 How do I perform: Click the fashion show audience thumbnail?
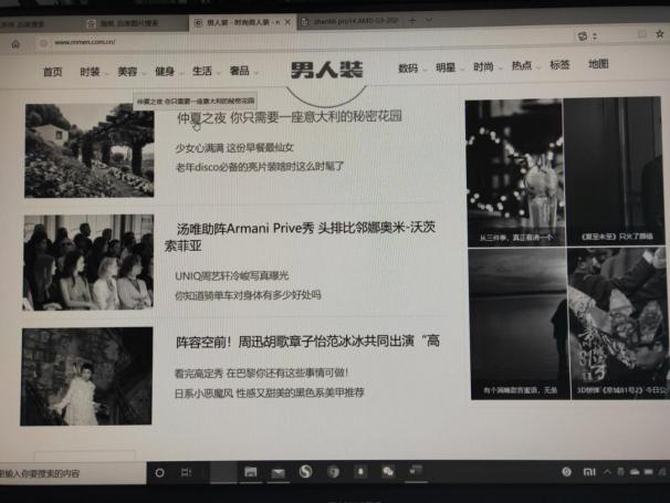click(x=88, y=262)
